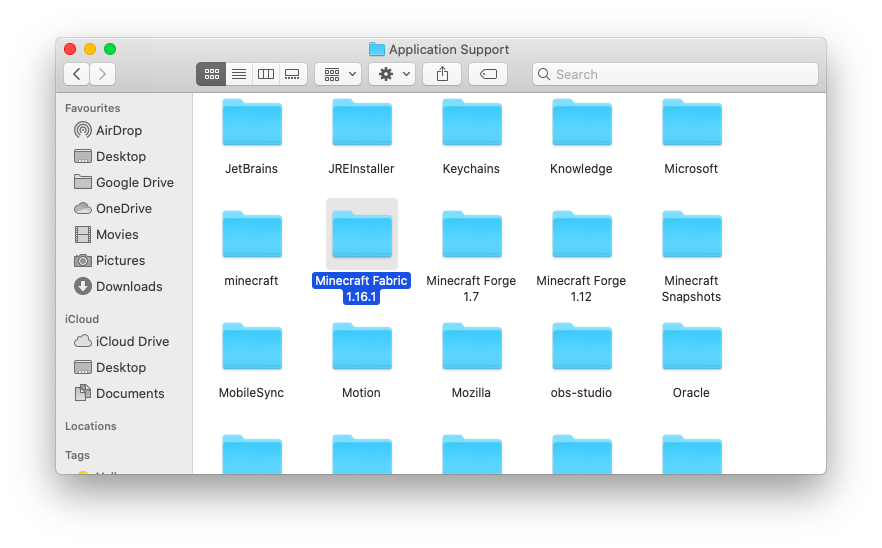Open the group-by arrangement dropdown

338,74
